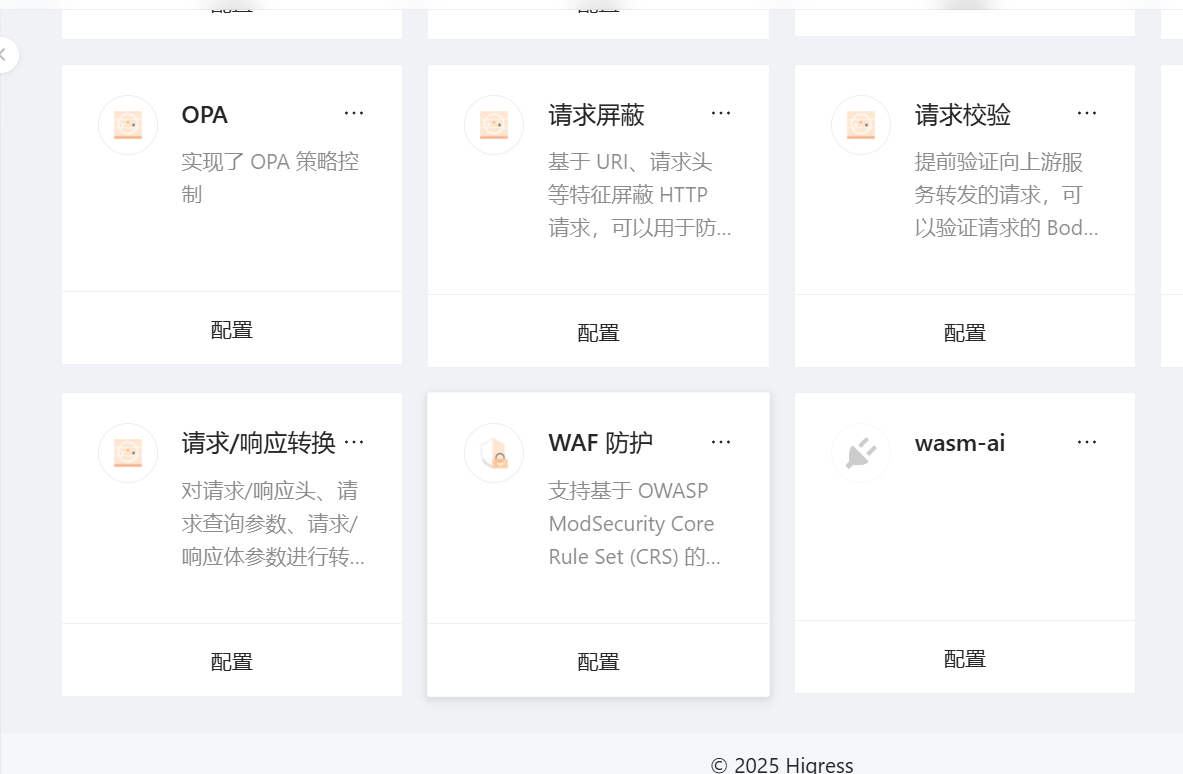Open the more options menu for 请求校验

1087,114
